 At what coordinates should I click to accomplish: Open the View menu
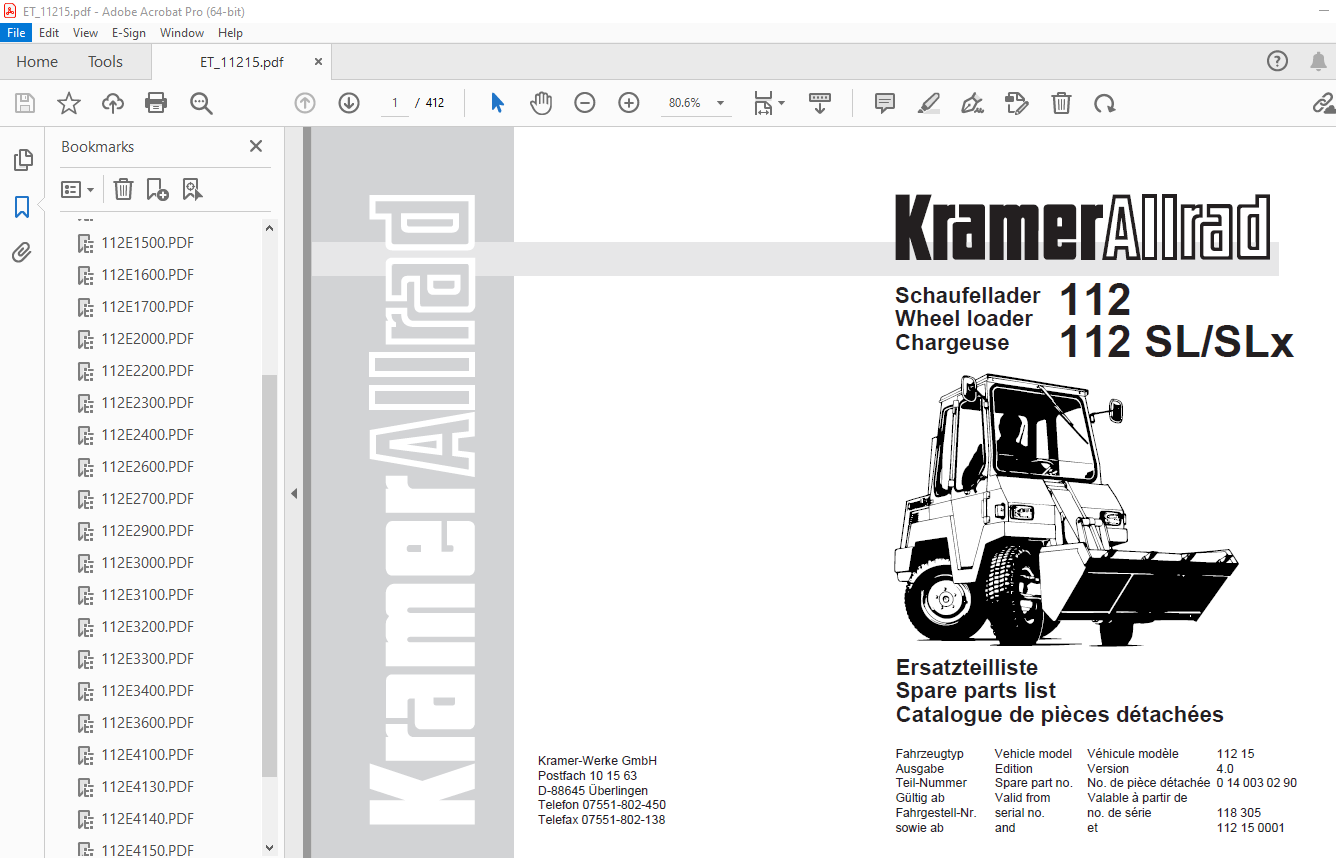tap(86, 33)
